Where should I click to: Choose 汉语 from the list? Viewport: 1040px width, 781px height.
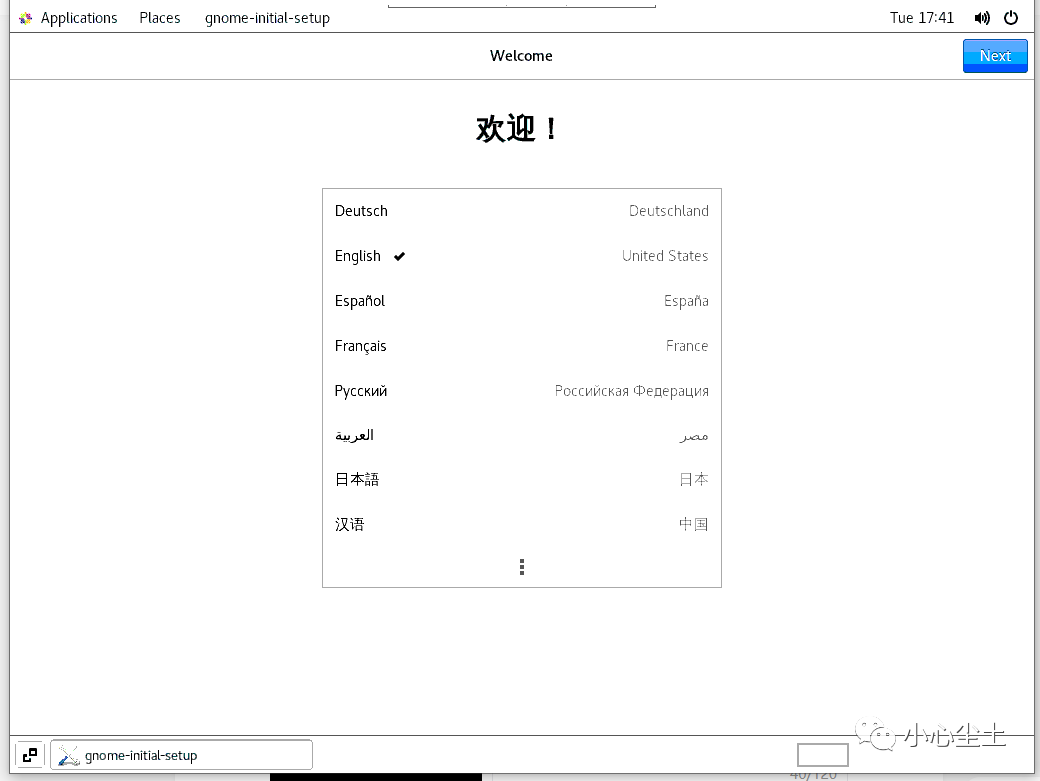tap(522, 524)
